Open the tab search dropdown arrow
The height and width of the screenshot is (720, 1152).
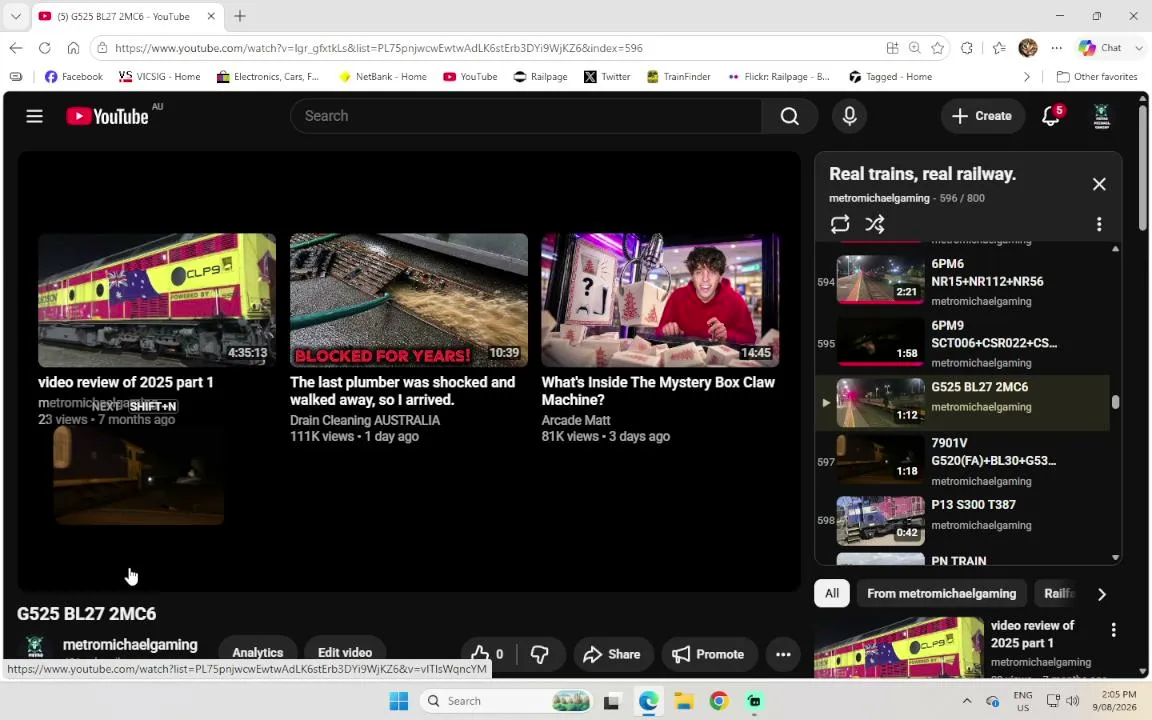click(15, 15)
